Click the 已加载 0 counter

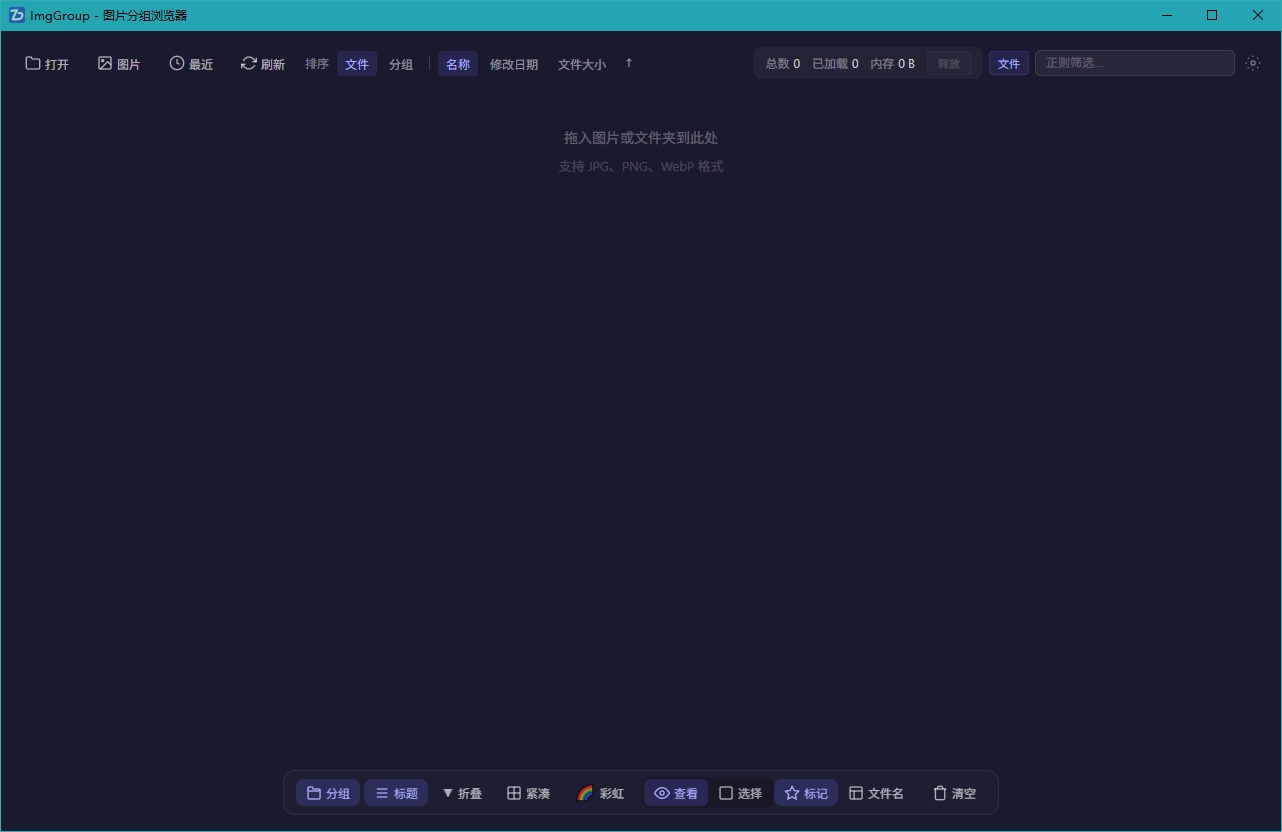pos(835,63)
